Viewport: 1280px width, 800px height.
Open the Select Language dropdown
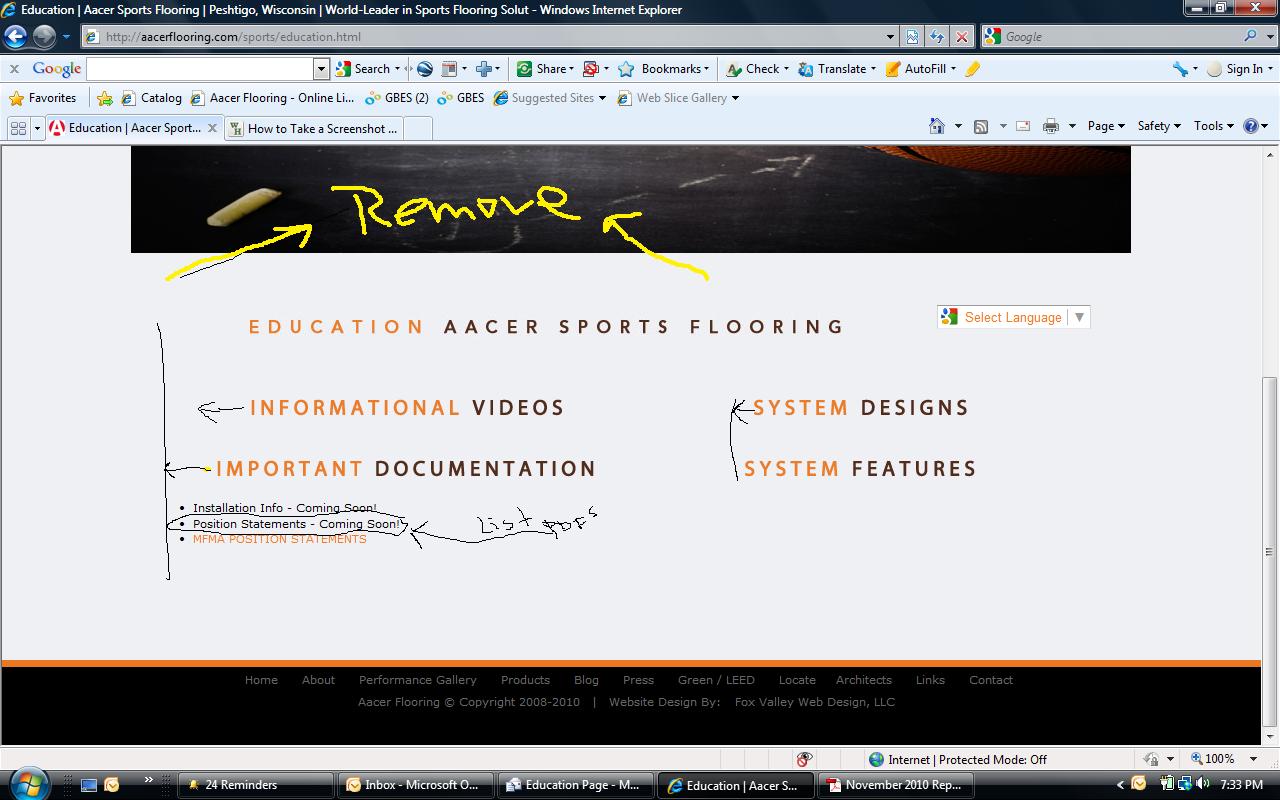coord(1013,317)
